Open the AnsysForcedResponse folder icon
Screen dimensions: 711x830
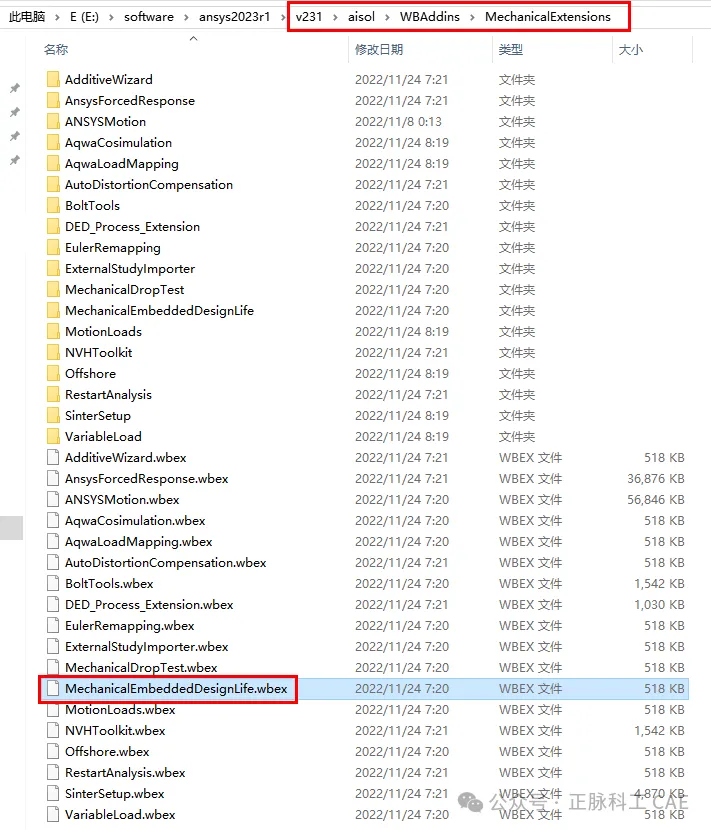[53, 101]
